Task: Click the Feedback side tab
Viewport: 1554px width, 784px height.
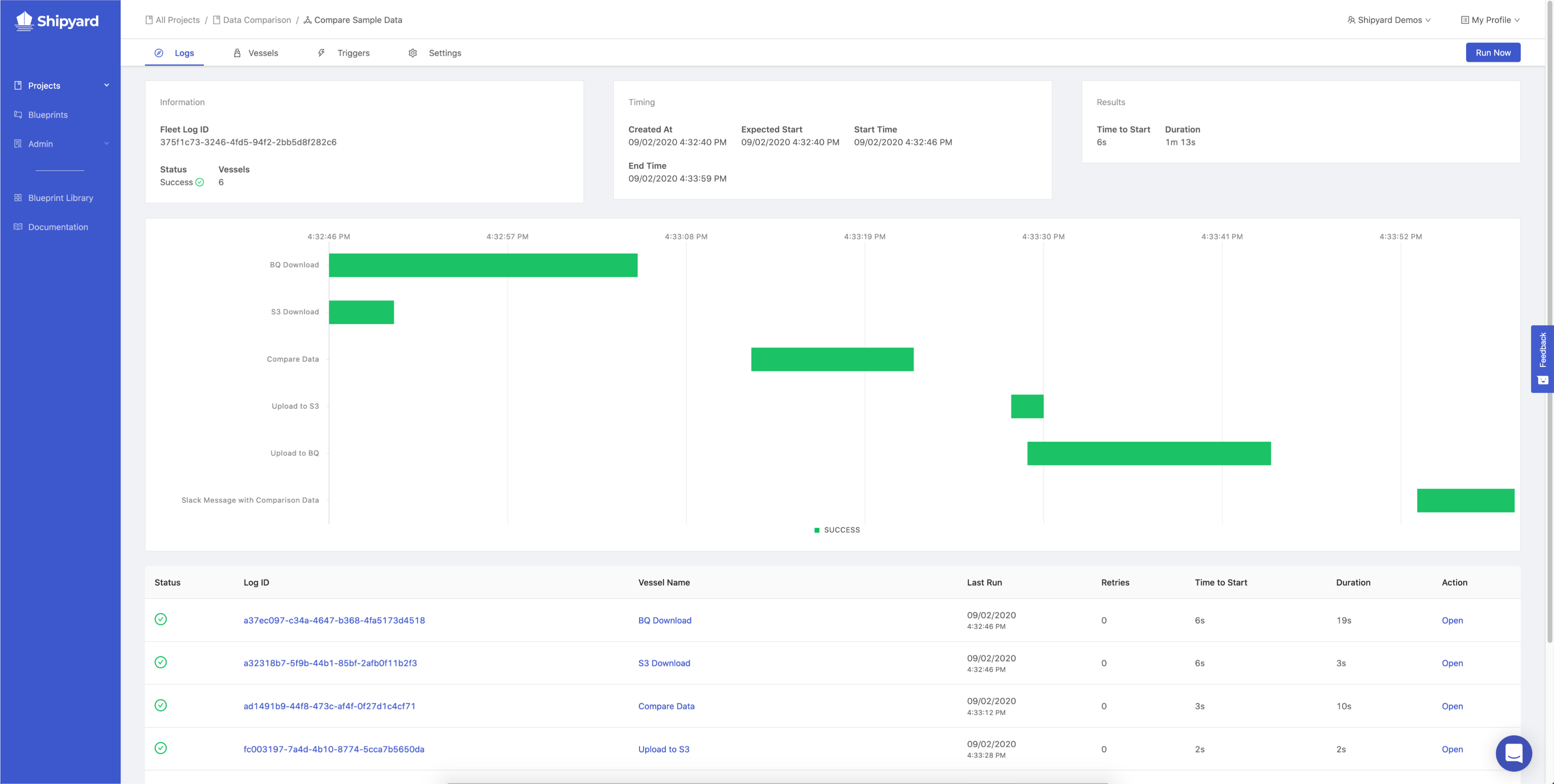Action: tap(1542, 358)
